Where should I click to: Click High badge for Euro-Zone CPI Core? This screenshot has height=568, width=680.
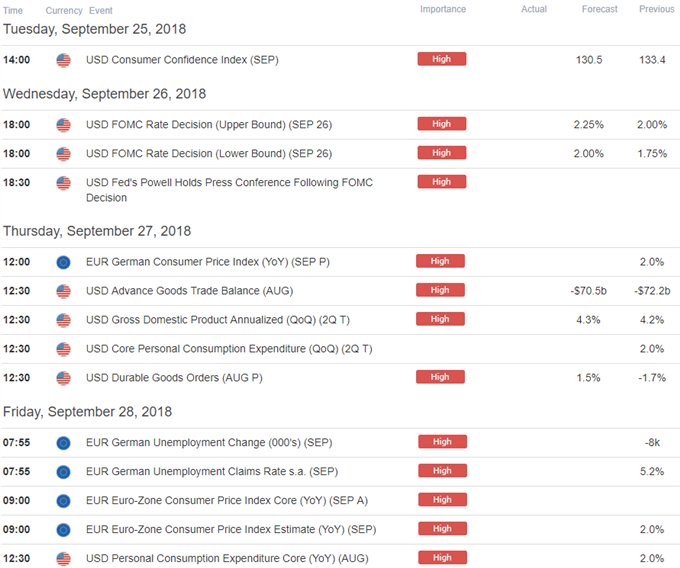tap(443, 499)
